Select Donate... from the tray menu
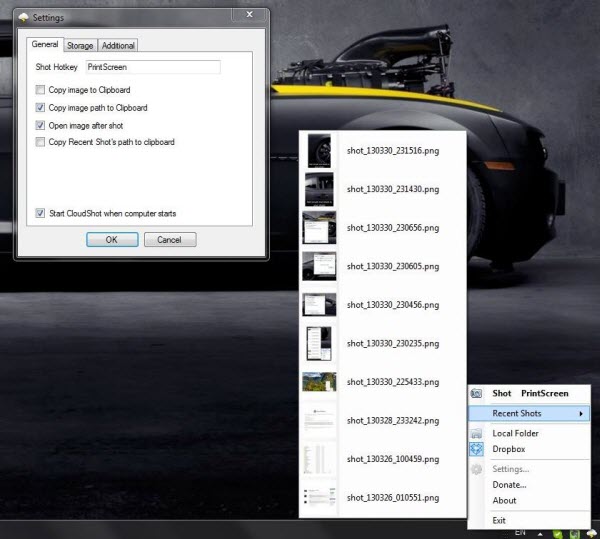The width and height of the screenshot is (600, 539). (x=509, y=485)
